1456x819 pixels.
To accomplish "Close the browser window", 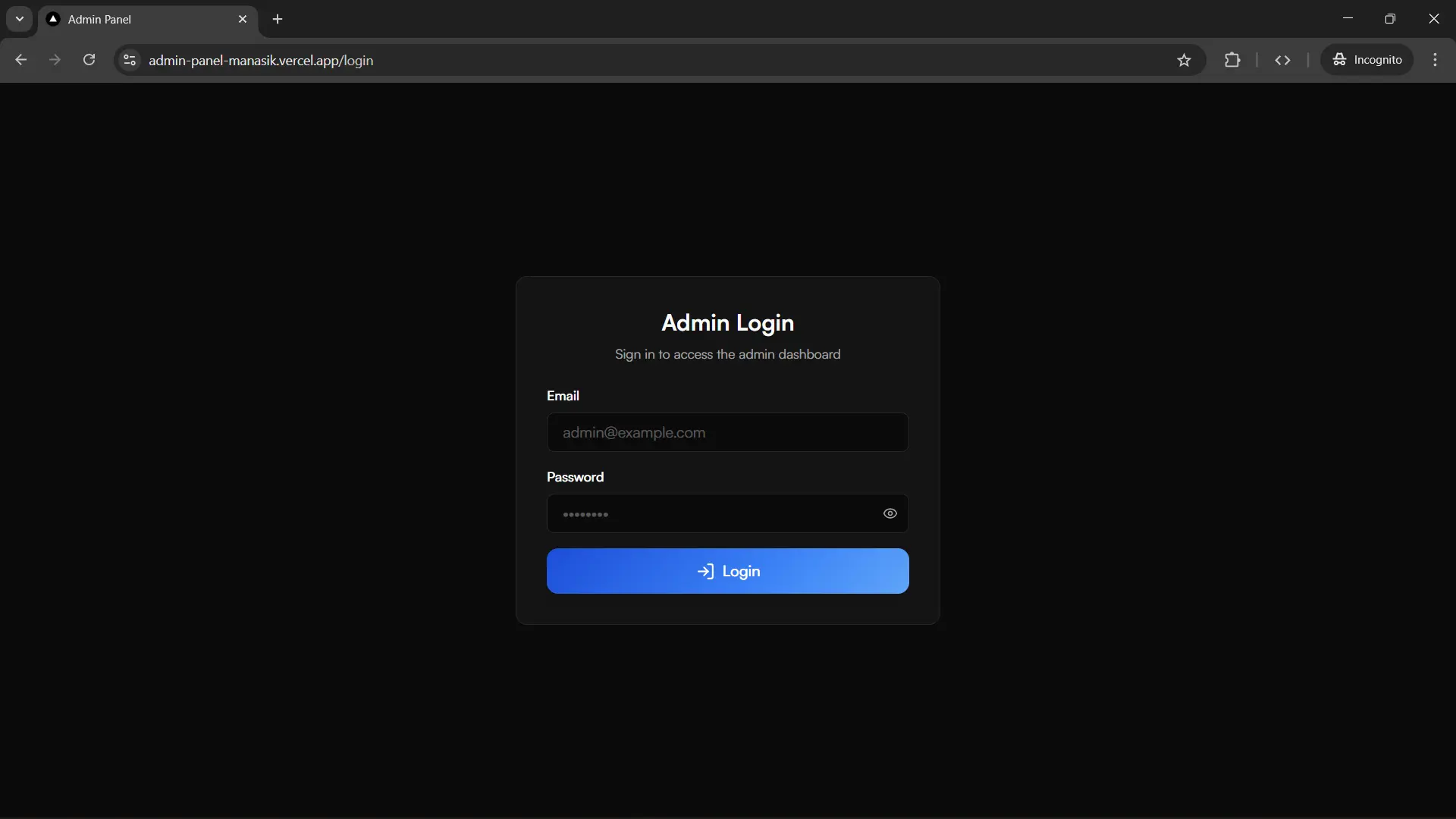I will [x=1434, y=19].
